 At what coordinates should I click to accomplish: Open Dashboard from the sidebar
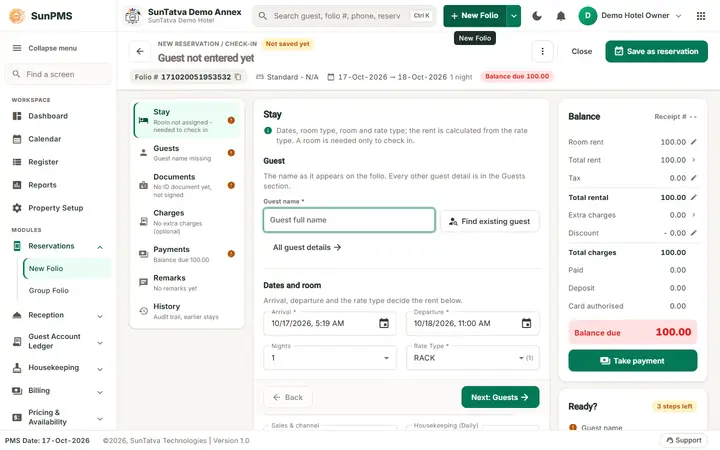(58, 116)
